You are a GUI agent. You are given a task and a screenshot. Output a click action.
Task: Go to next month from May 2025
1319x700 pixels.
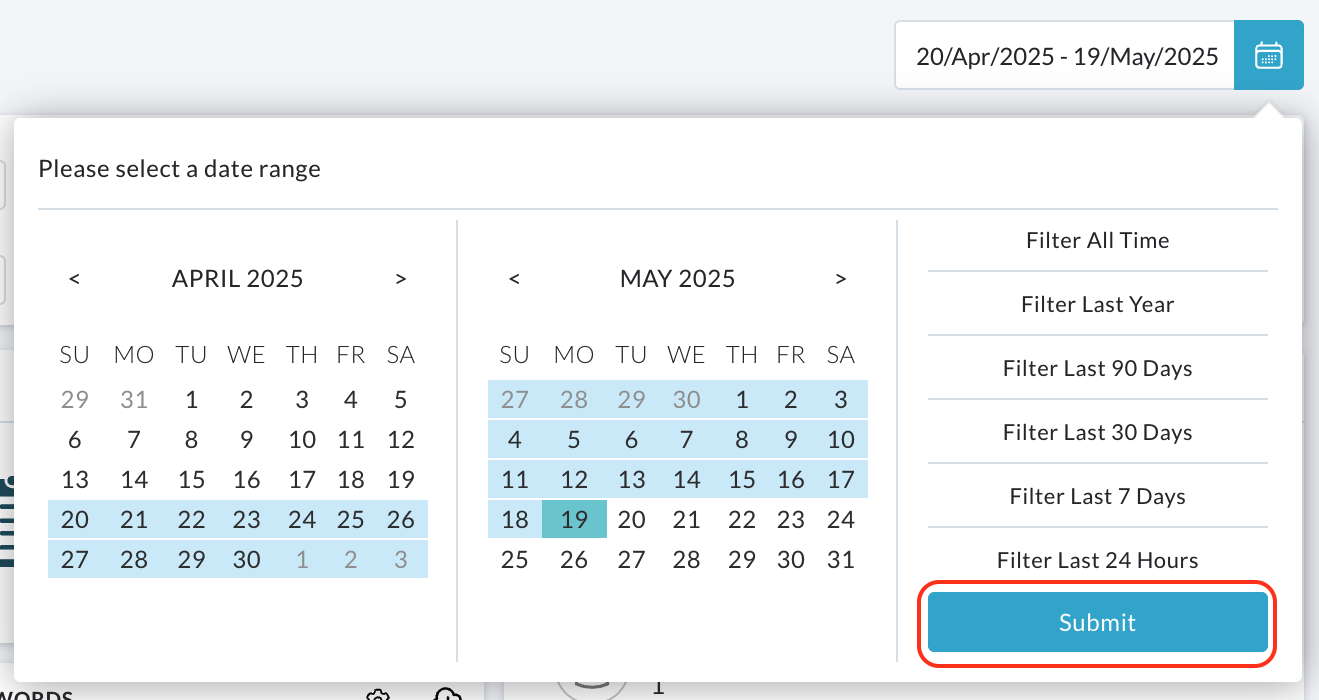click(841, 279)
